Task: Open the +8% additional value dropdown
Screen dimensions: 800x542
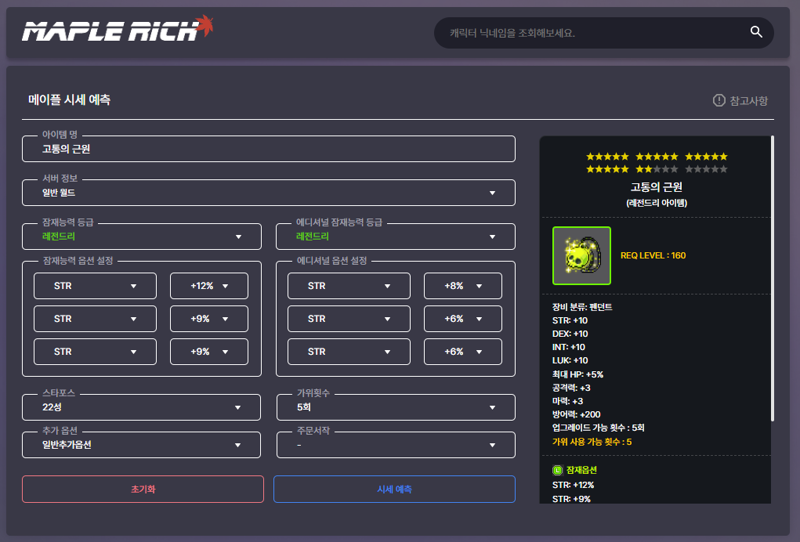Action: [x=463, y=286]
